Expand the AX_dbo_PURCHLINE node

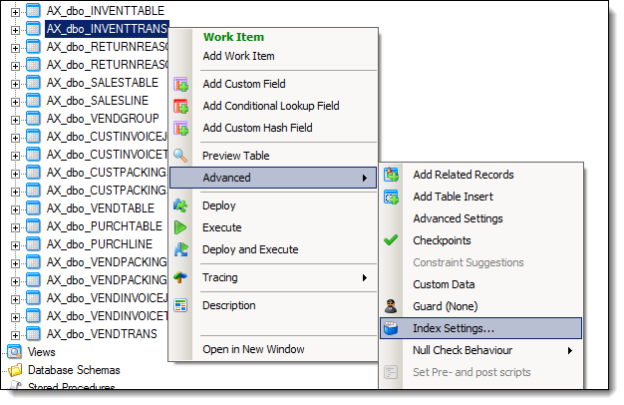[15, 245]
